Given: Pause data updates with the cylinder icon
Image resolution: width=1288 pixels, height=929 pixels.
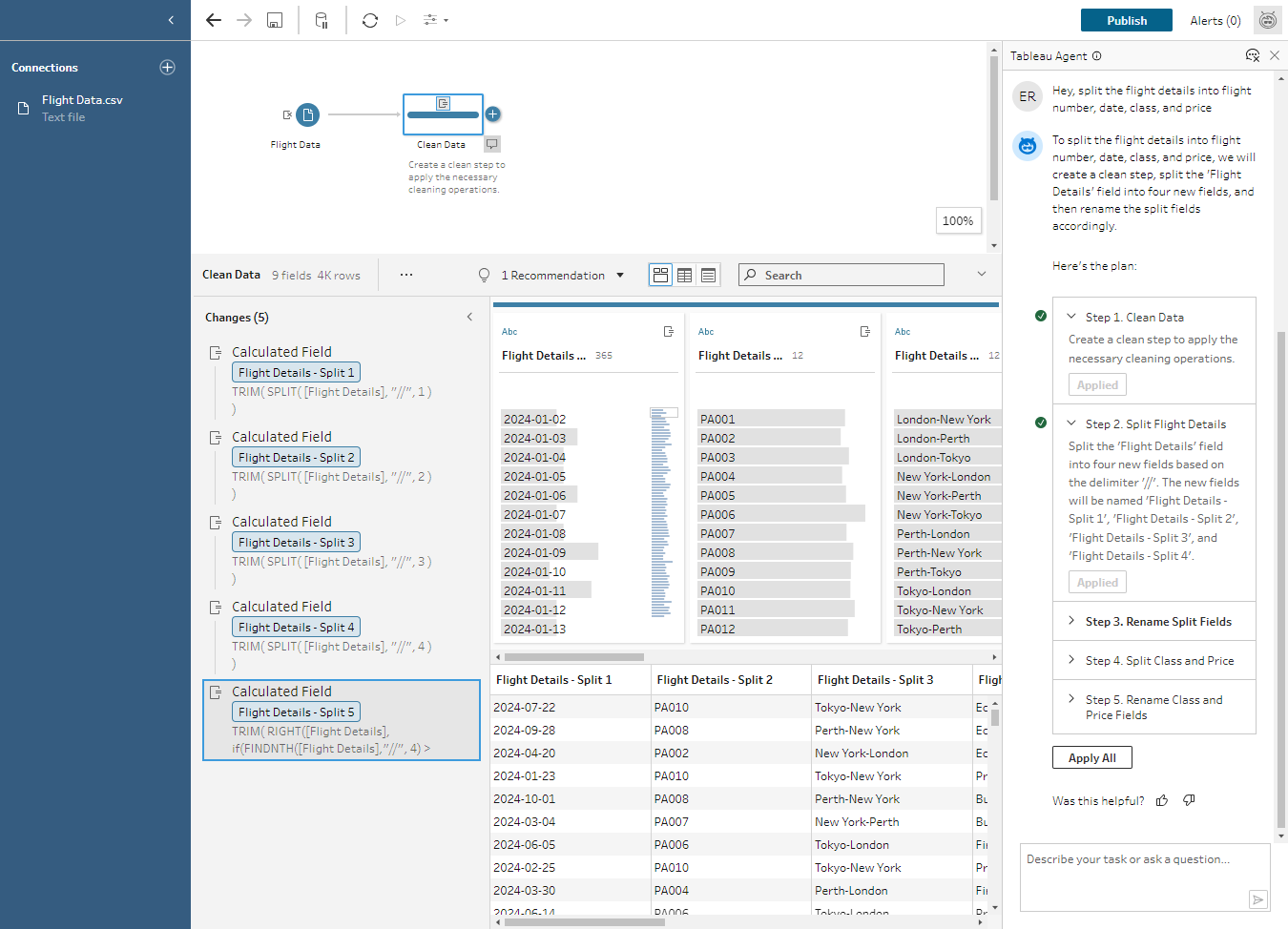Looking at the screenshot, I should [322, 19].
